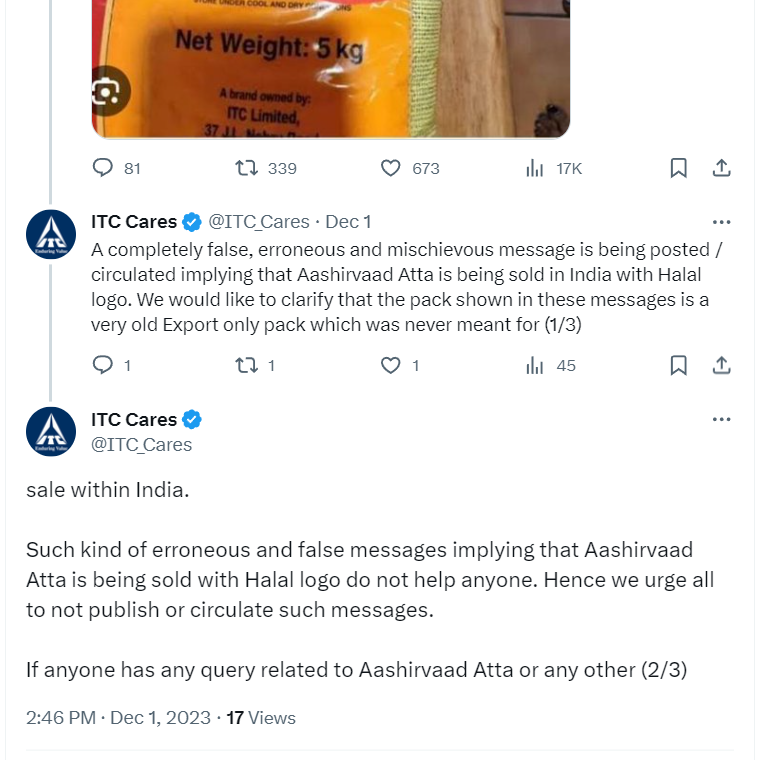The image size is (759, 760).
Task: Like the post with 673 likes
Action: [391, 168]
